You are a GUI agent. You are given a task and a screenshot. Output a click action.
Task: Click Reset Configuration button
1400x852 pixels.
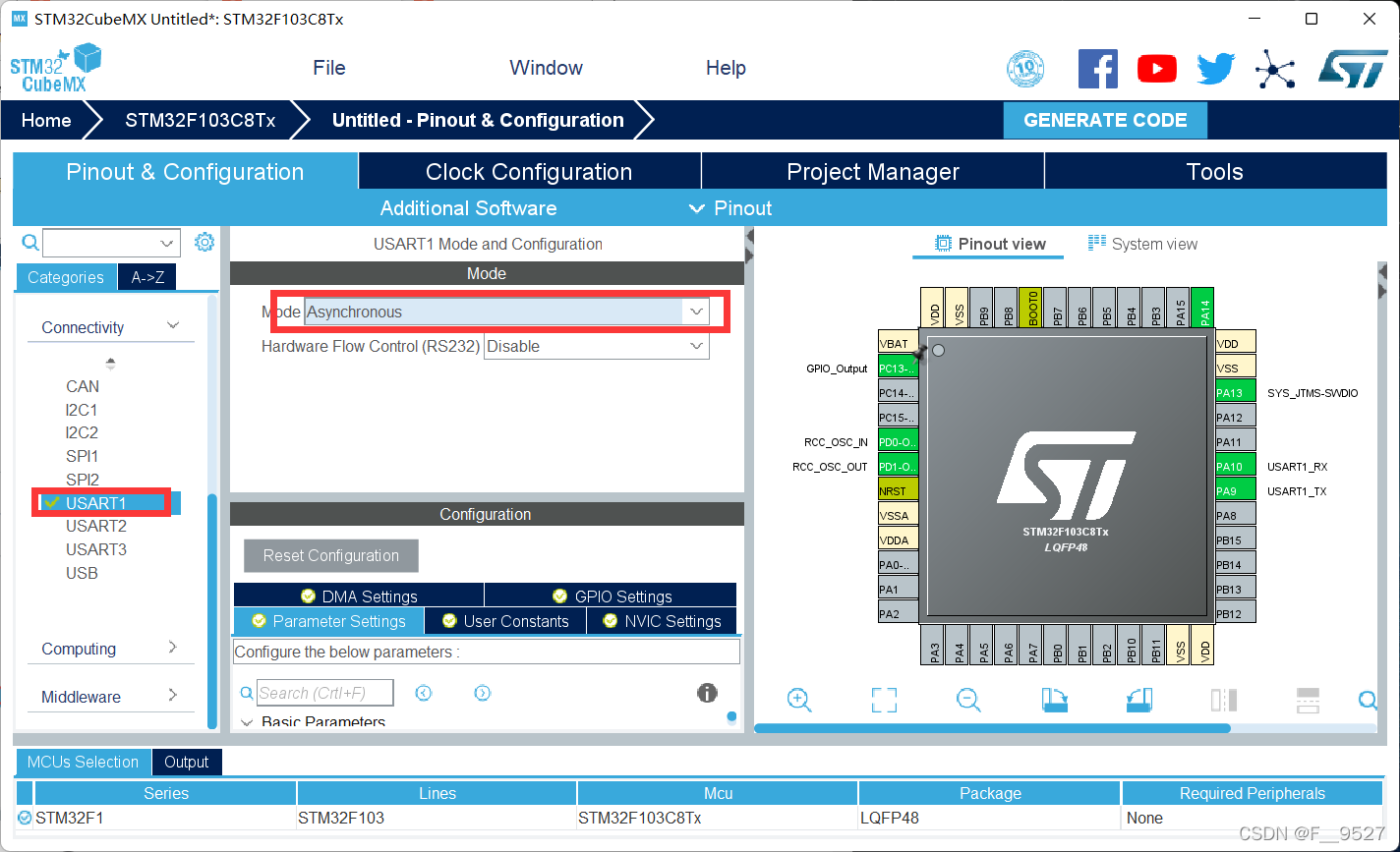pos(331,555)
